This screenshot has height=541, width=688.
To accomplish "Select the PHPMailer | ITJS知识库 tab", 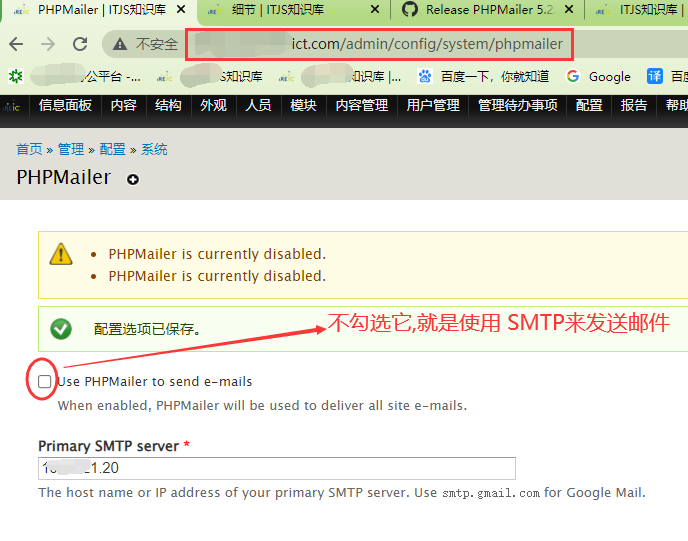I will pyautogui.click(x=99, y=10).
